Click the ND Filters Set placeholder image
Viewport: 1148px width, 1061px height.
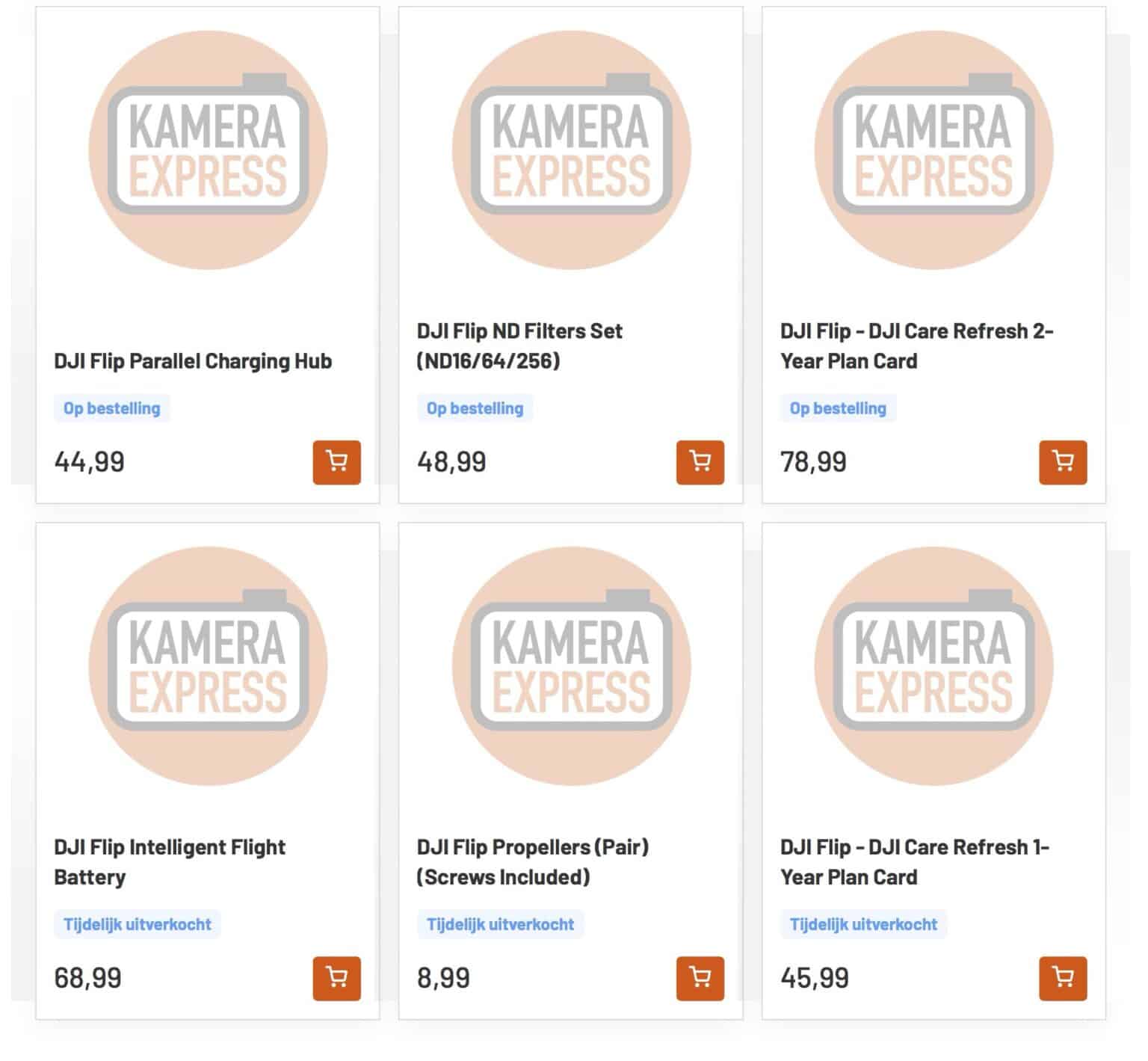click(571, 150)
